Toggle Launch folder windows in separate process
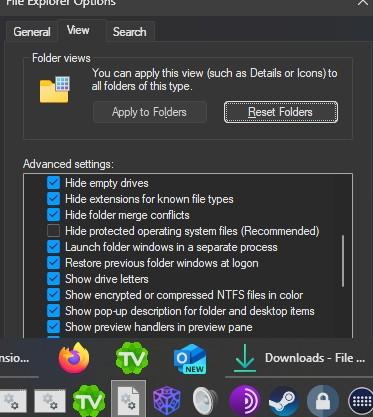The width and height of the screenshot is (373, 417). click(53, 247)
